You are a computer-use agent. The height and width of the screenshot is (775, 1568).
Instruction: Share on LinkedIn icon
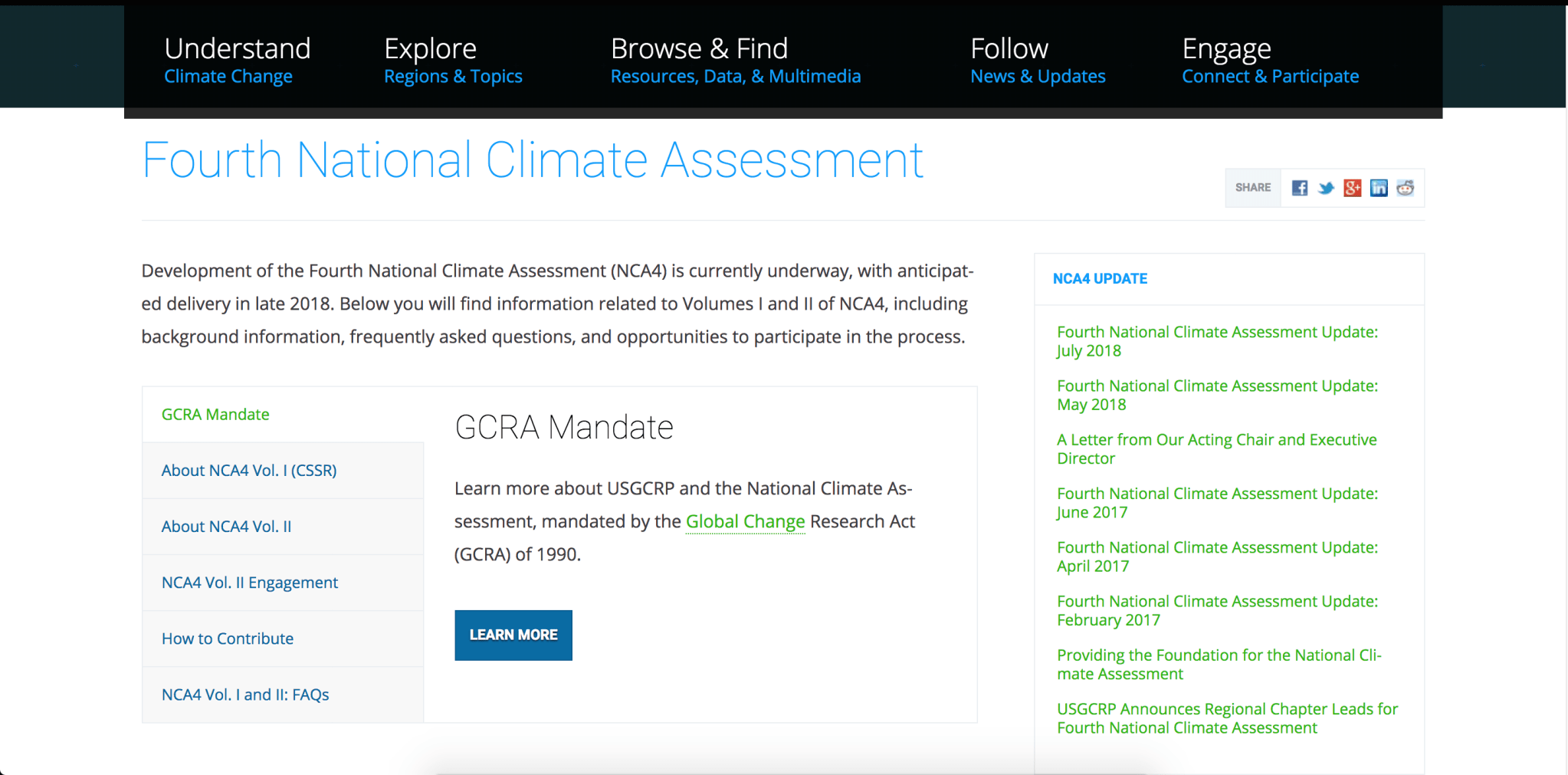point(1378,188)
